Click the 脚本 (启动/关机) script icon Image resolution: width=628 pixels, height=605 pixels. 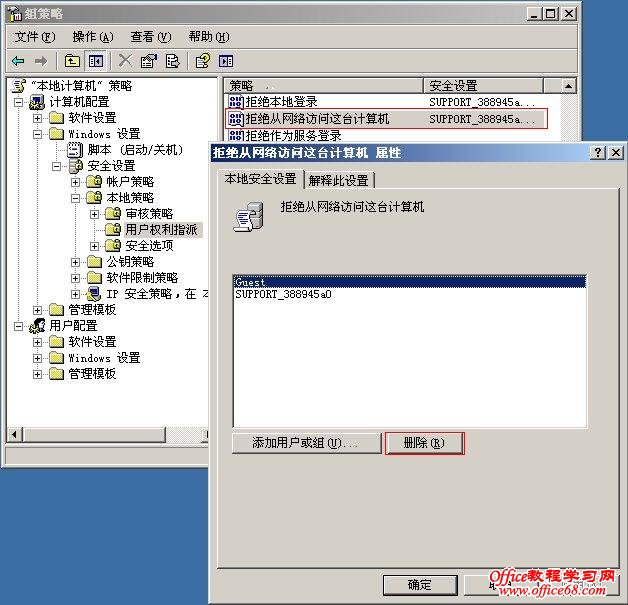click(x=74, y=150)
